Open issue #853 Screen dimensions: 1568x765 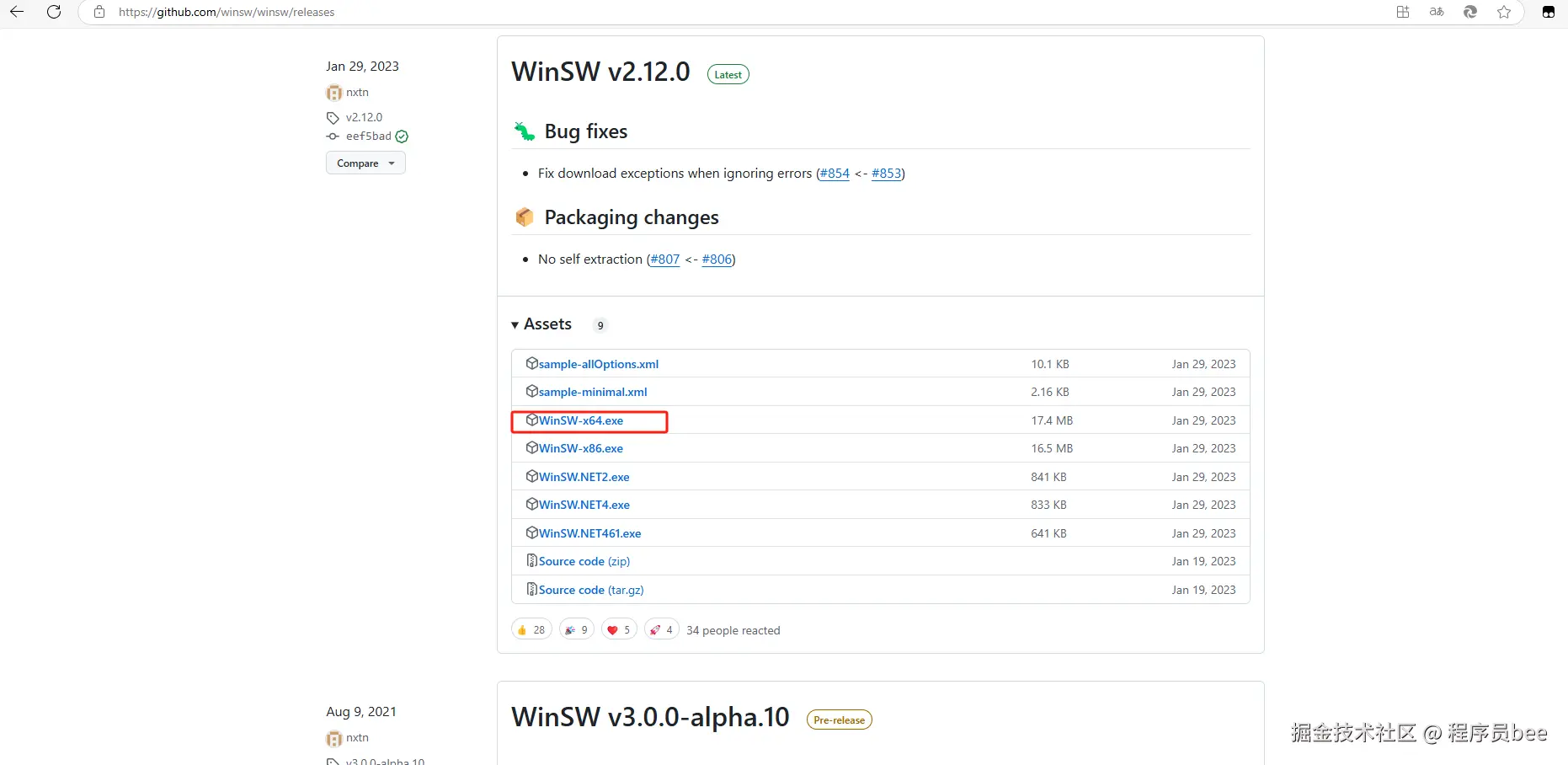coord(887,174)
